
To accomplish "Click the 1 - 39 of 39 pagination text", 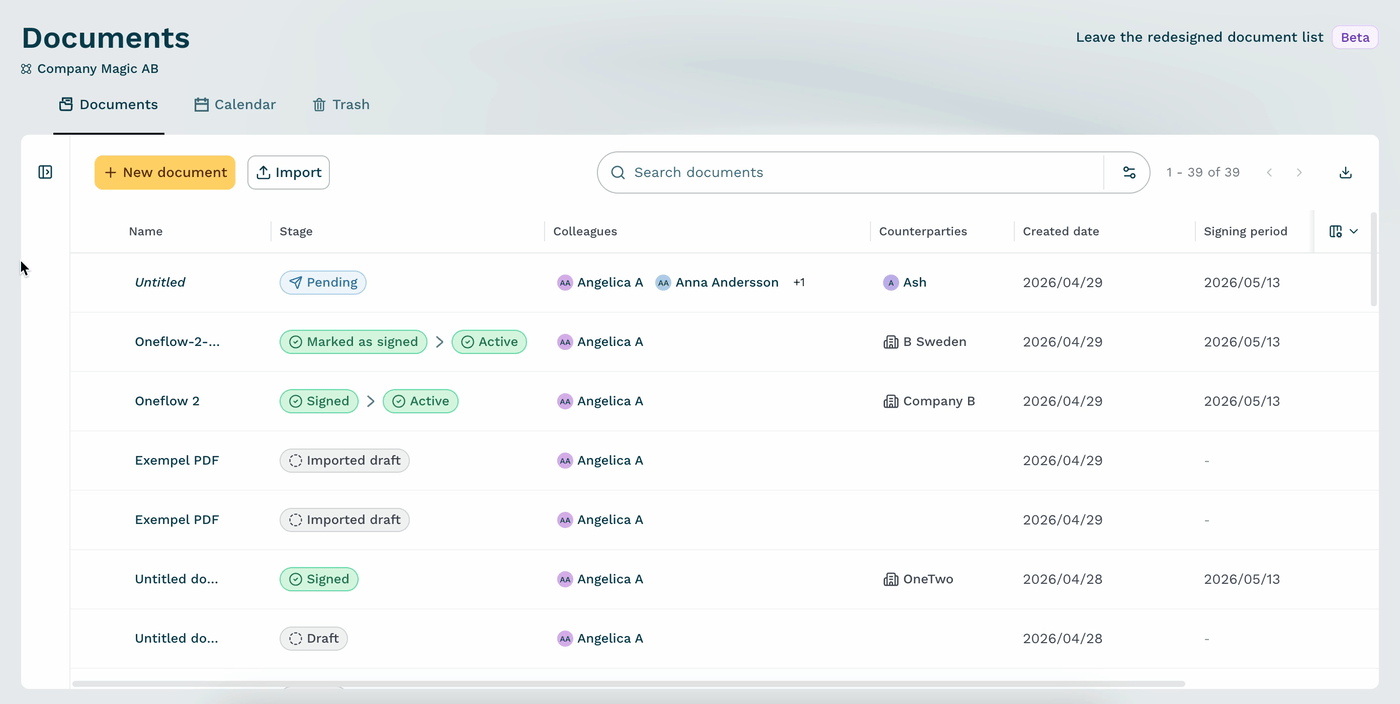I will pos(1203,172).
